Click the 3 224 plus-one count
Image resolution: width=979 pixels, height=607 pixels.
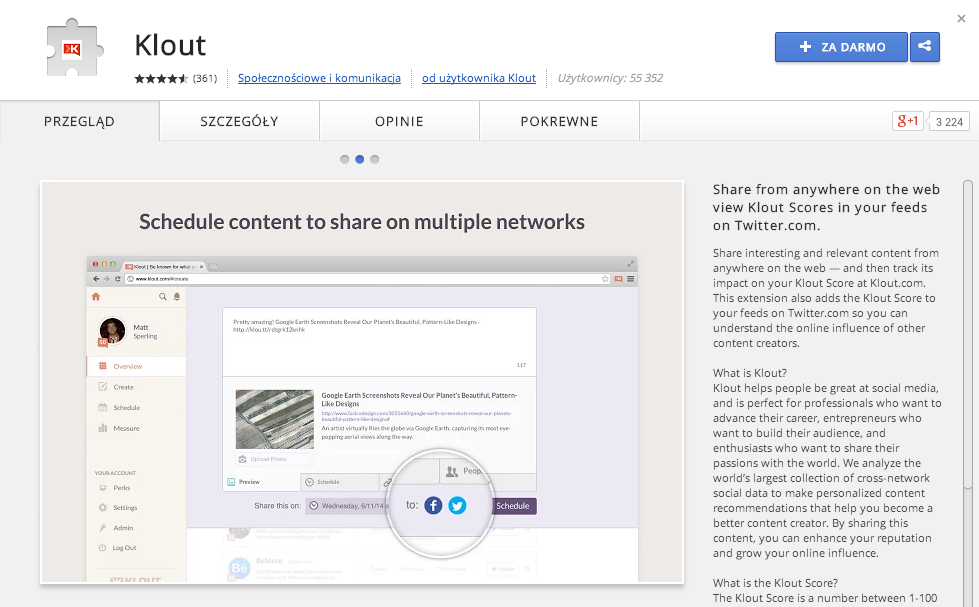click(949, 122)
